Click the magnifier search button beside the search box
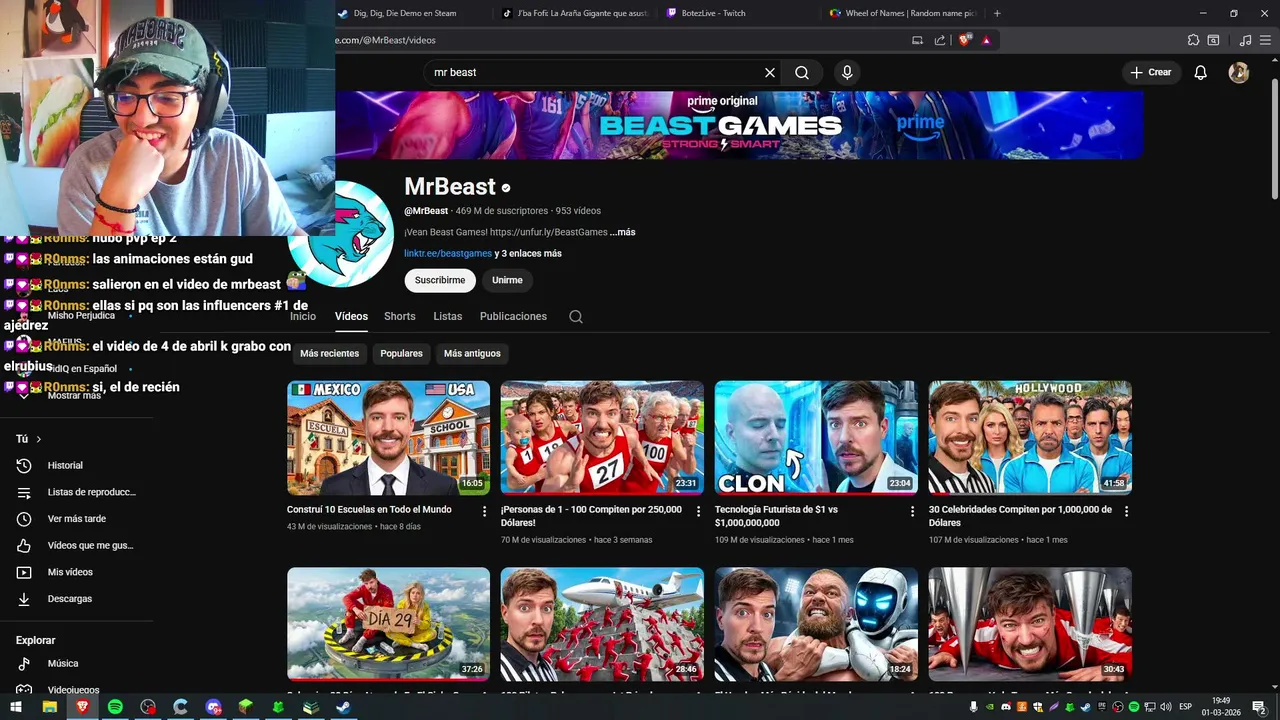The width and height of the screenshot is (1280, 720). 802,73
